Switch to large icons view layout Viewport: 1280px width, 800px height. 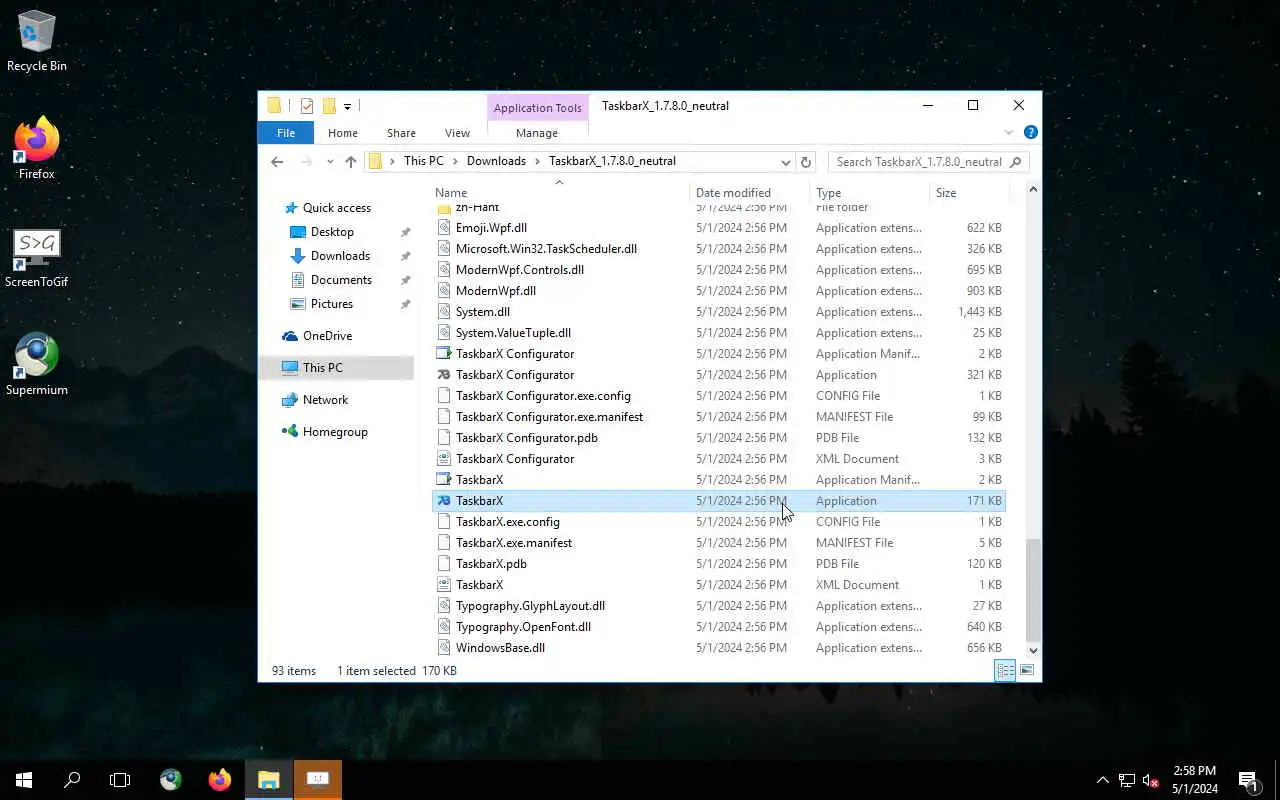pos(1027,671)
